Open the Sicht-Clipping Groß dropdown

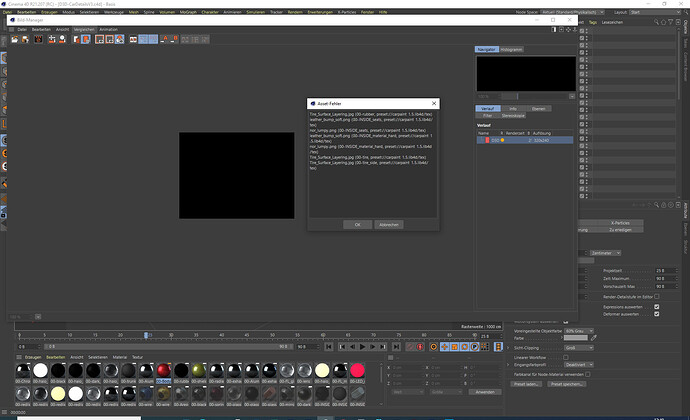tap(579, 348)
